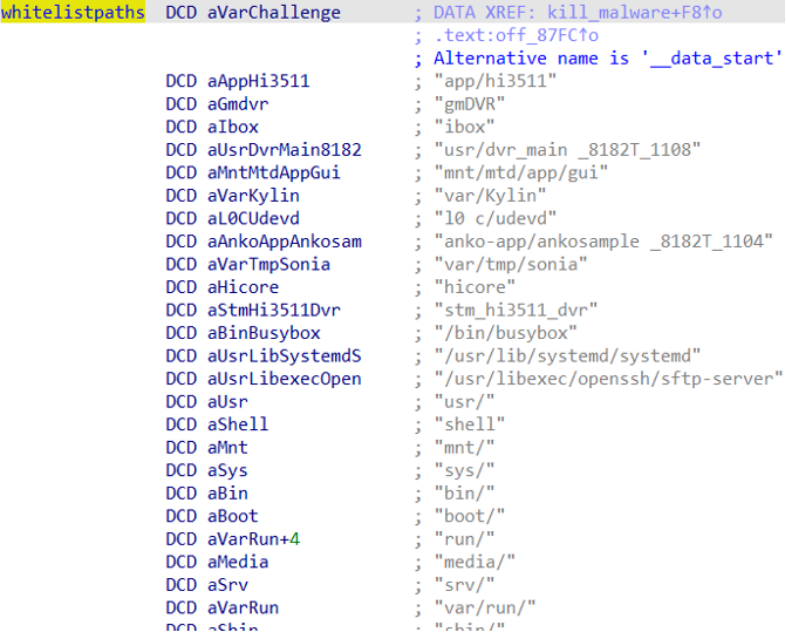Select the aShell operand
This screenshot has height=632, width=786.
pyautogui.click(x=238, y=425)
